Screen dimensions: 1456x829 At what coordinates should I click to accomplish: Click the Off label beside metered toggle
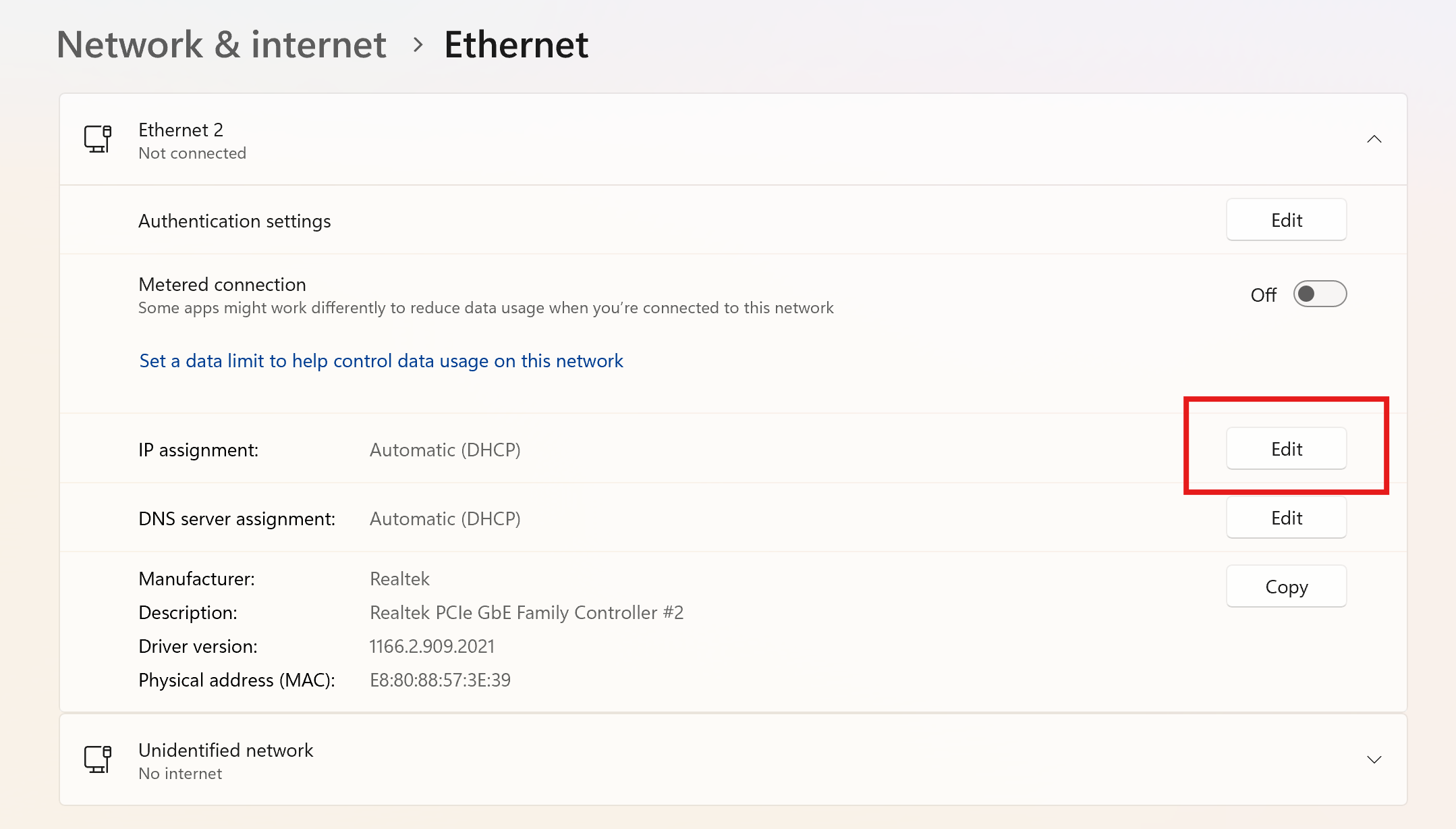click(x=1263, y=295)
